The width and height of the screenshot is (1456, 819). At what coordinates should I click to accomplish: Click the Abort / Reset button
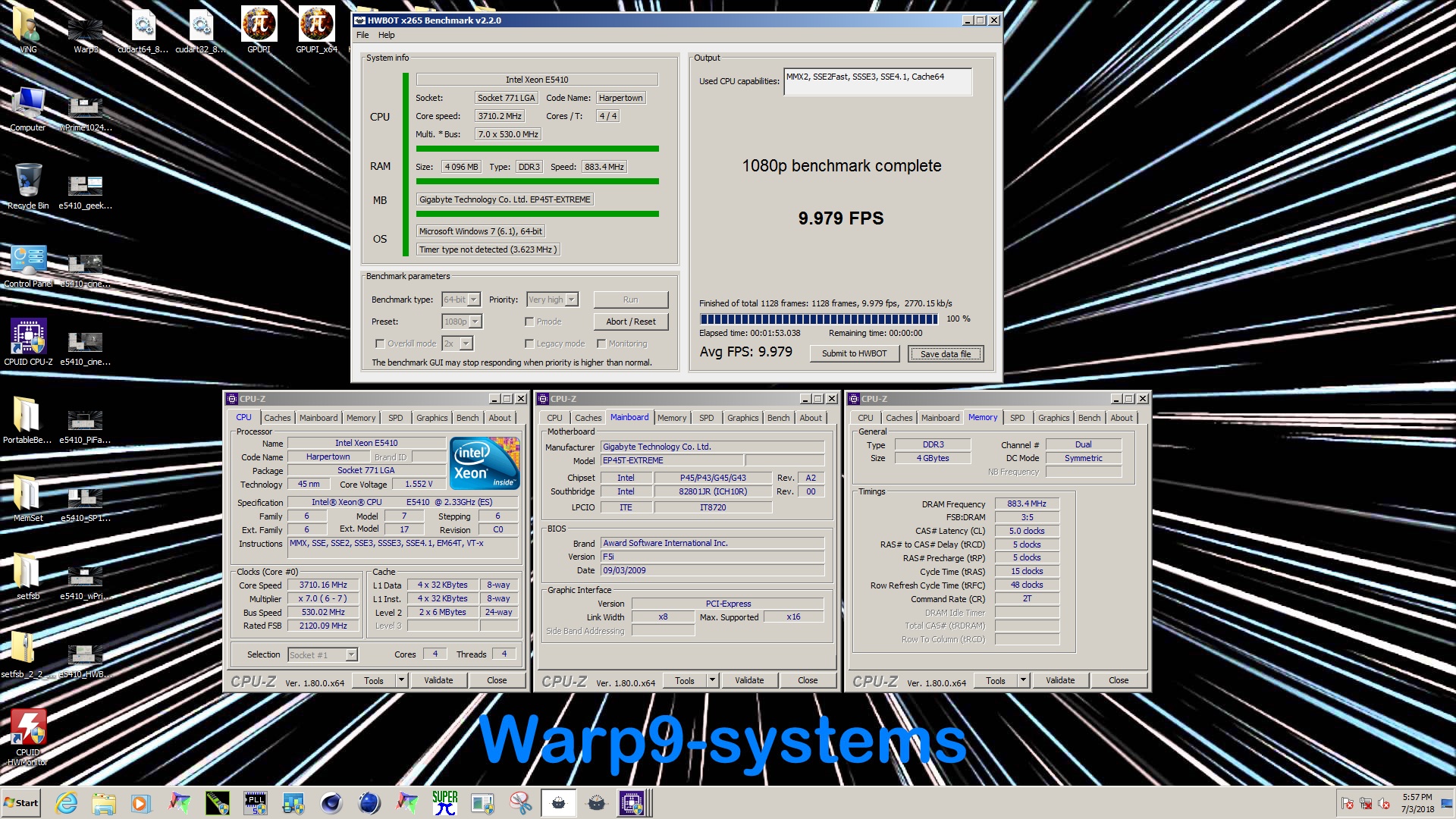(630, 322)
